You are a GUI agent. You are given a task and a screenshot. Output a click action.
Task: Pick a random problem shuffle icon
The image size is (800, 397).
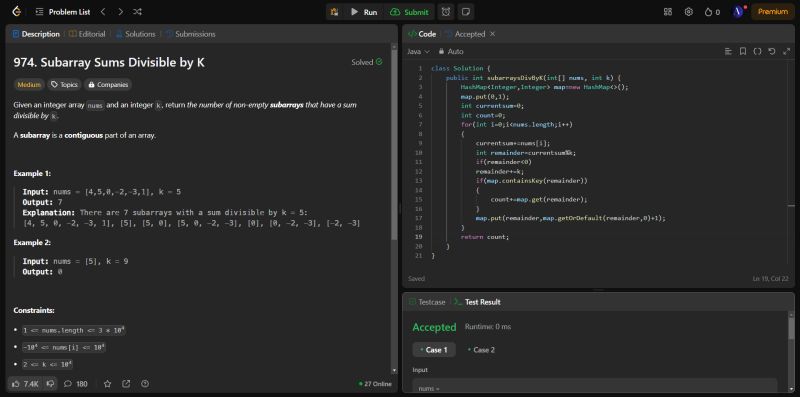coord(137,12)
